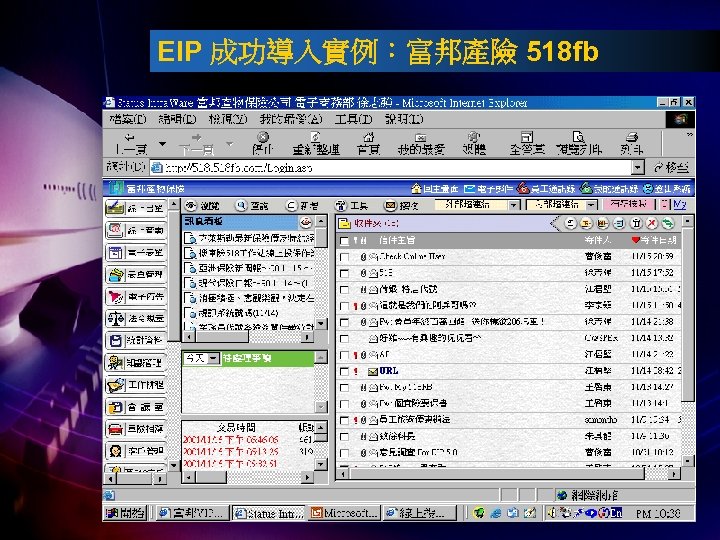Open the 編輯(E) menu
The width and height of the screenshot is (720, 540).
pyautogui.click(x=177, y=119)
